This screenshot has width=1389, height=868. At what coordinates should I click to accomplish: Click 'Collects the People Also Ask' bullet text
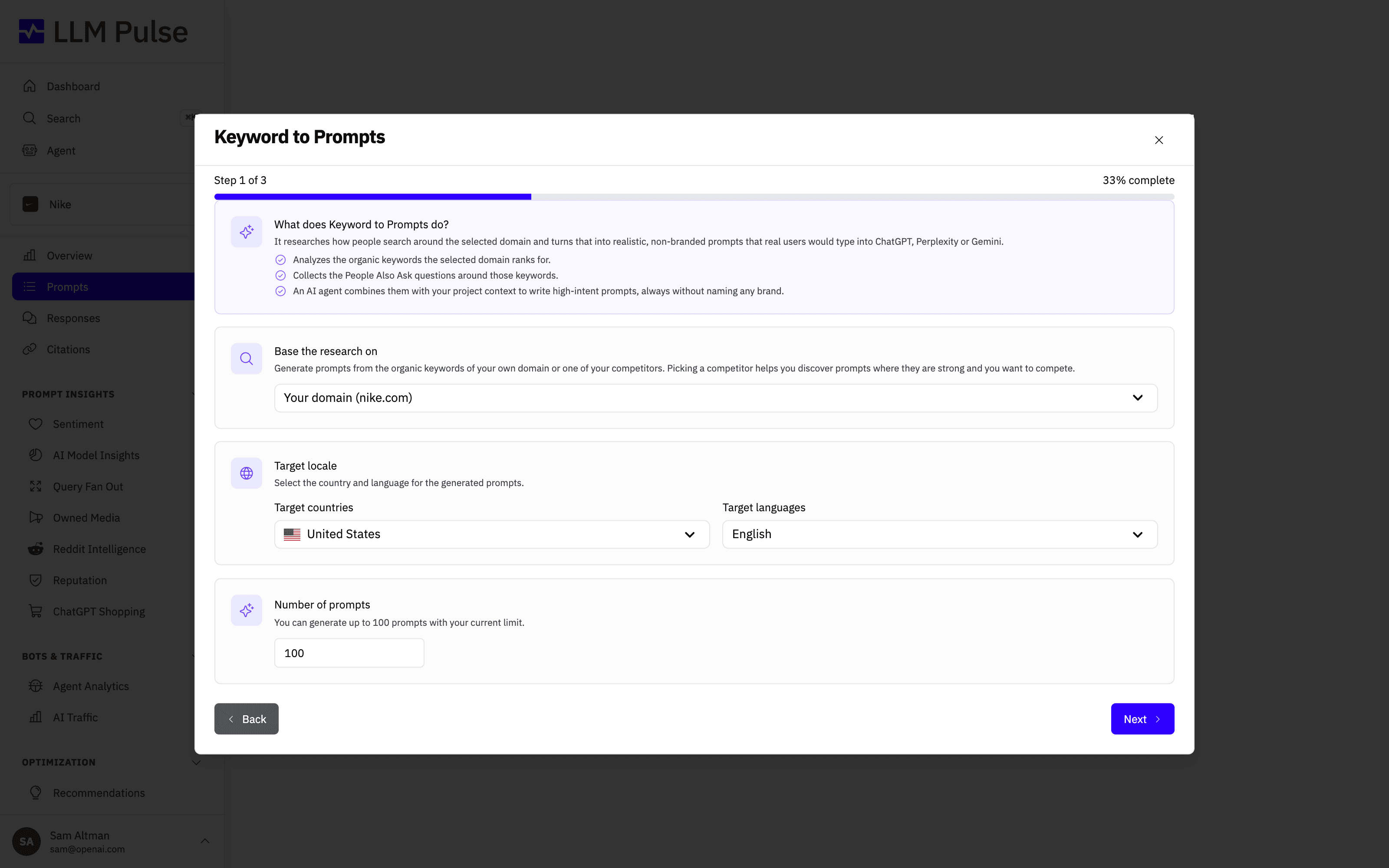tap(425, 276)
